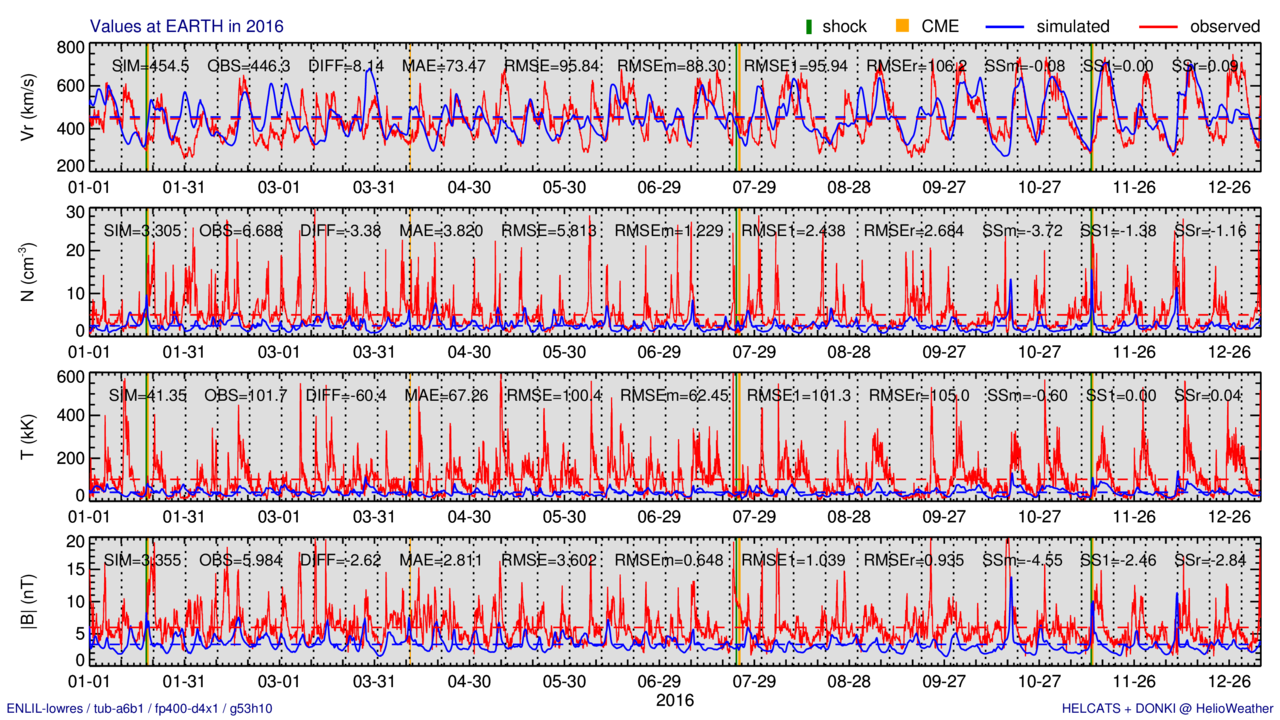Click the 2016 year label under bottom axis
Viewport: 1280px width, 720px height.
click(674, 700)
